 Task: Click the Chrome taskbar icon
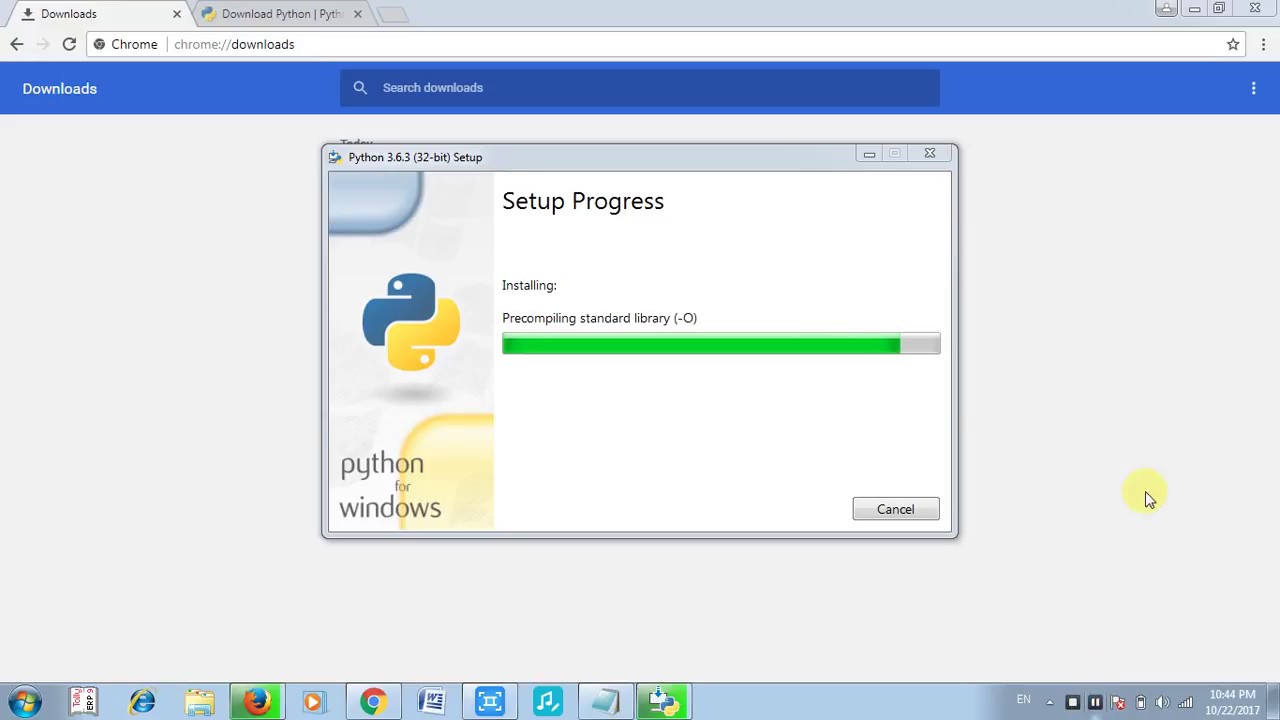click(373, 702)
